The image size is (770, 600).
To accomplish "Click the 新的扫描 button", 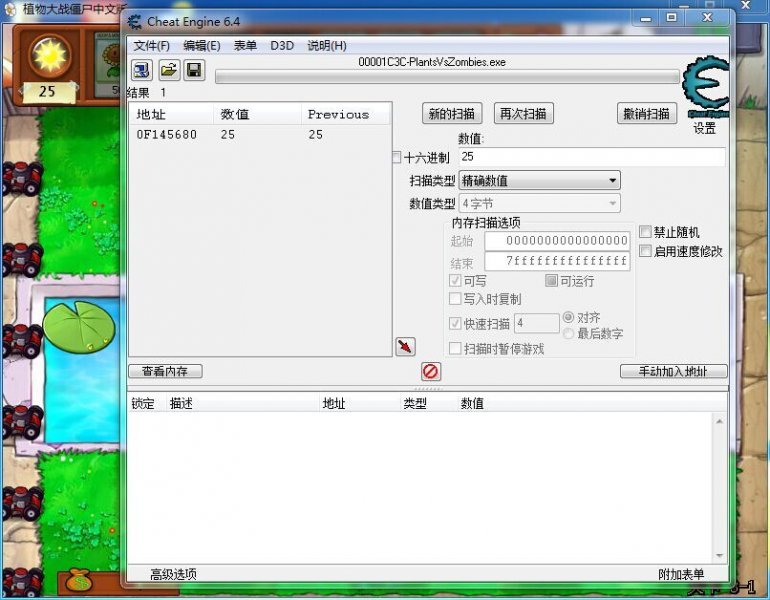I will click(x=452, y=114).
